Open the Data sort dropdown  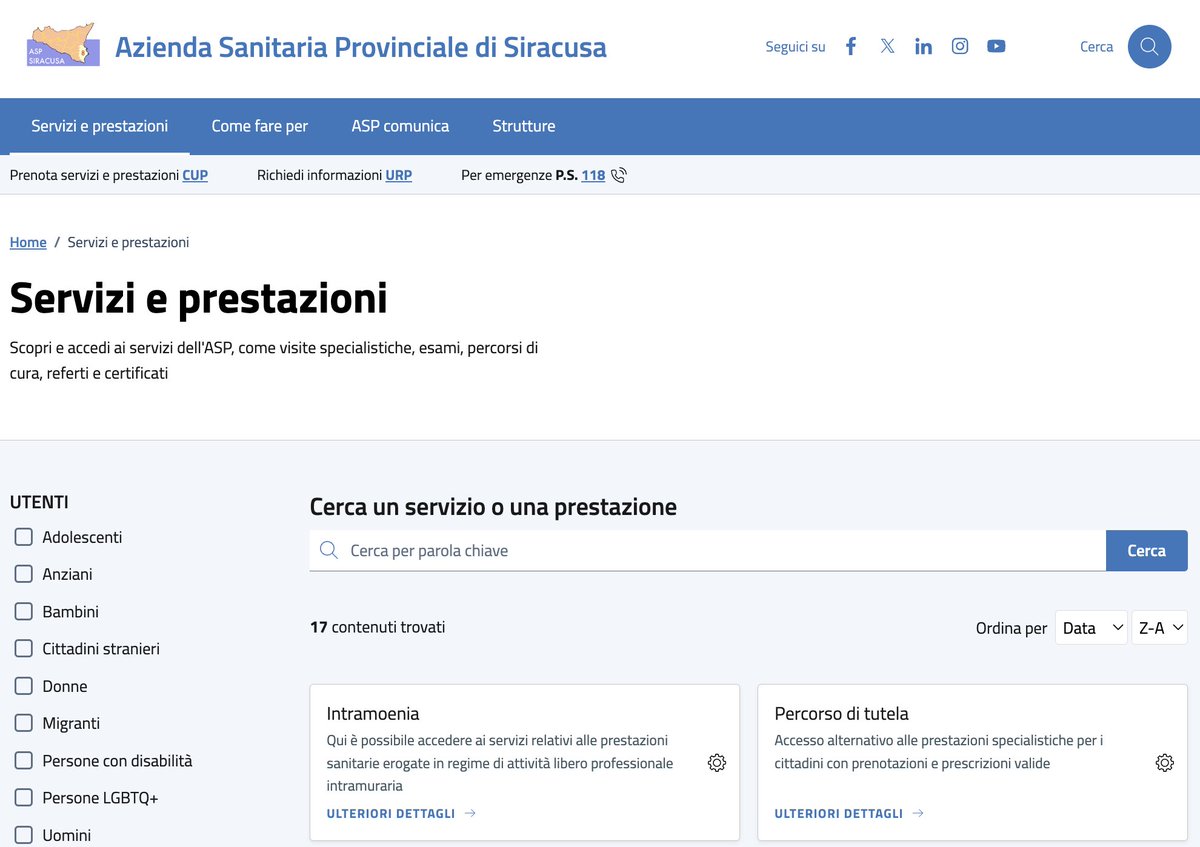[1091, 627]
